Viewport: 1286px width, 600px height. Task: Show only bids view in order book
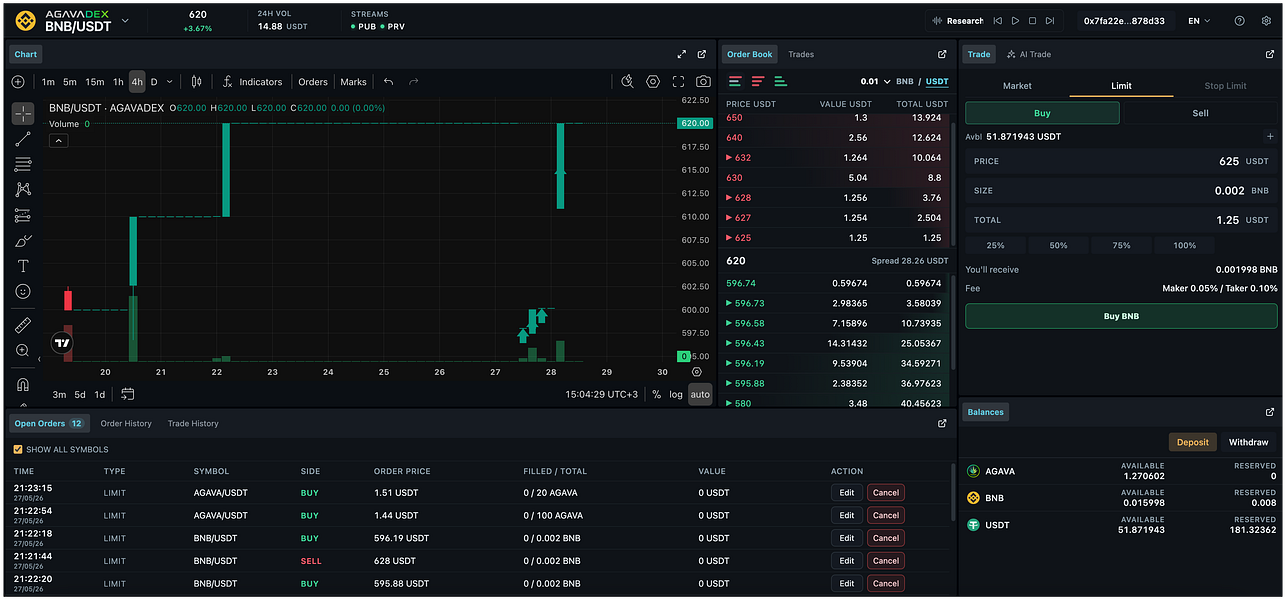(x=781, y=82)
